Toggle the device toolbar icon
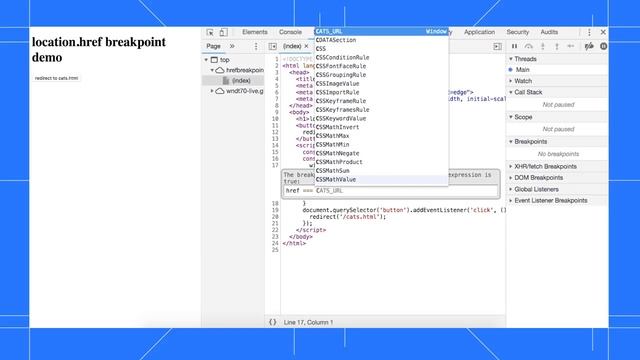 tap(223, 32)
